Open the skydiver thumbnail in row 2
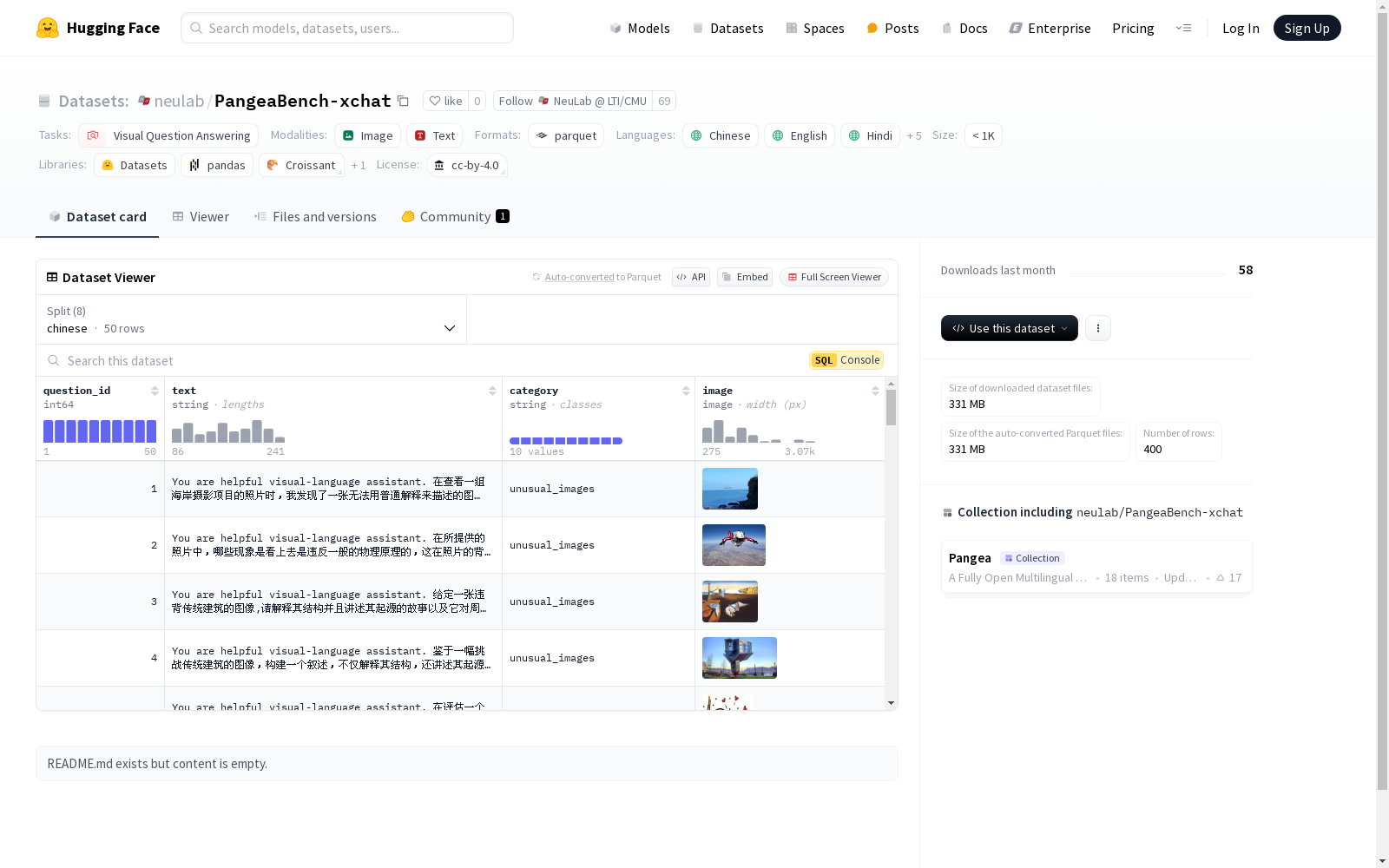 [x=734, y=545]
